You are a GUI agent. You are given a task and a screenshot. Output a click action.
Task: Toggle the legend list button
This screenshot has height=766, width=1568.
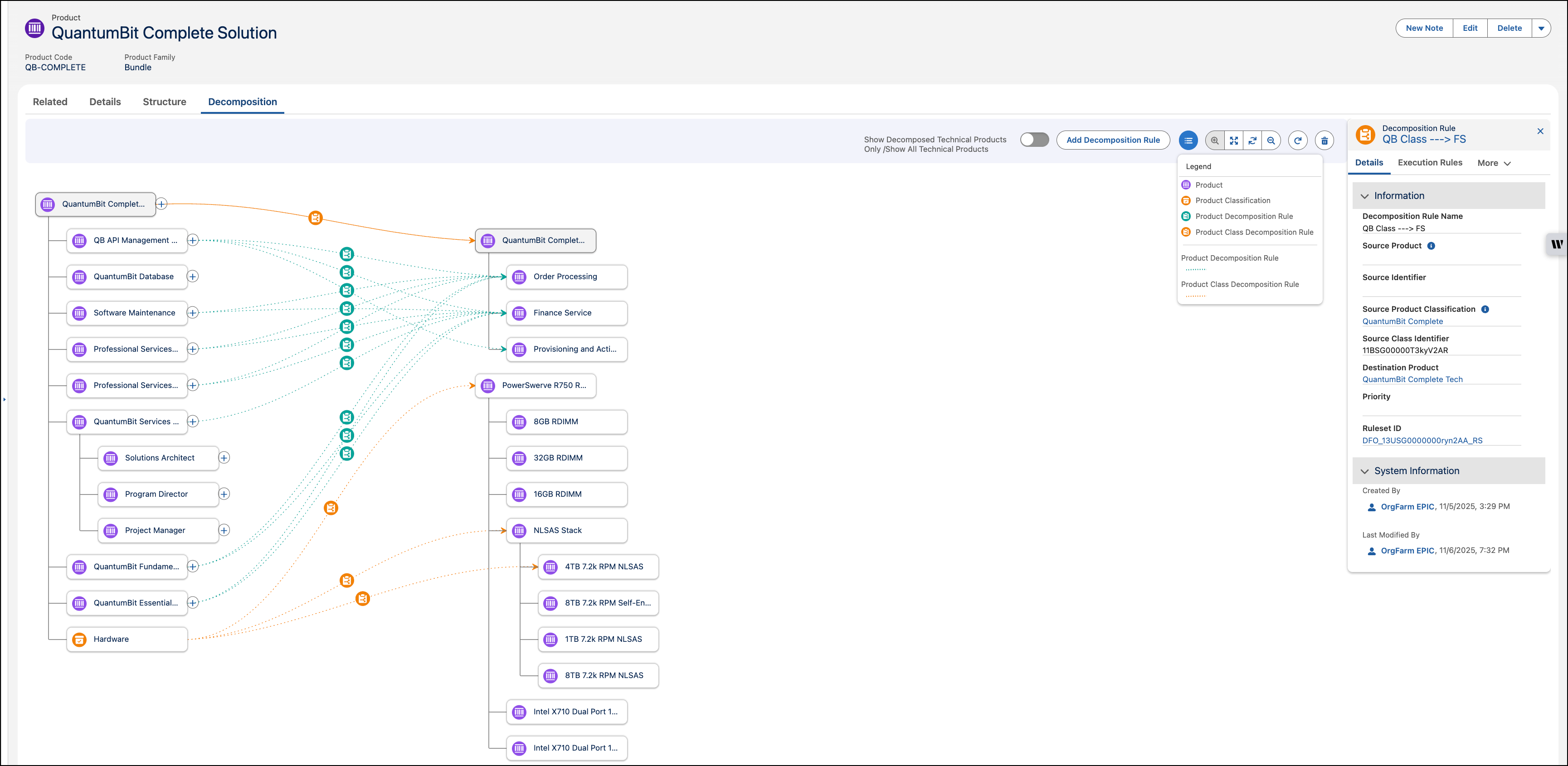[x=1188, y=141]
